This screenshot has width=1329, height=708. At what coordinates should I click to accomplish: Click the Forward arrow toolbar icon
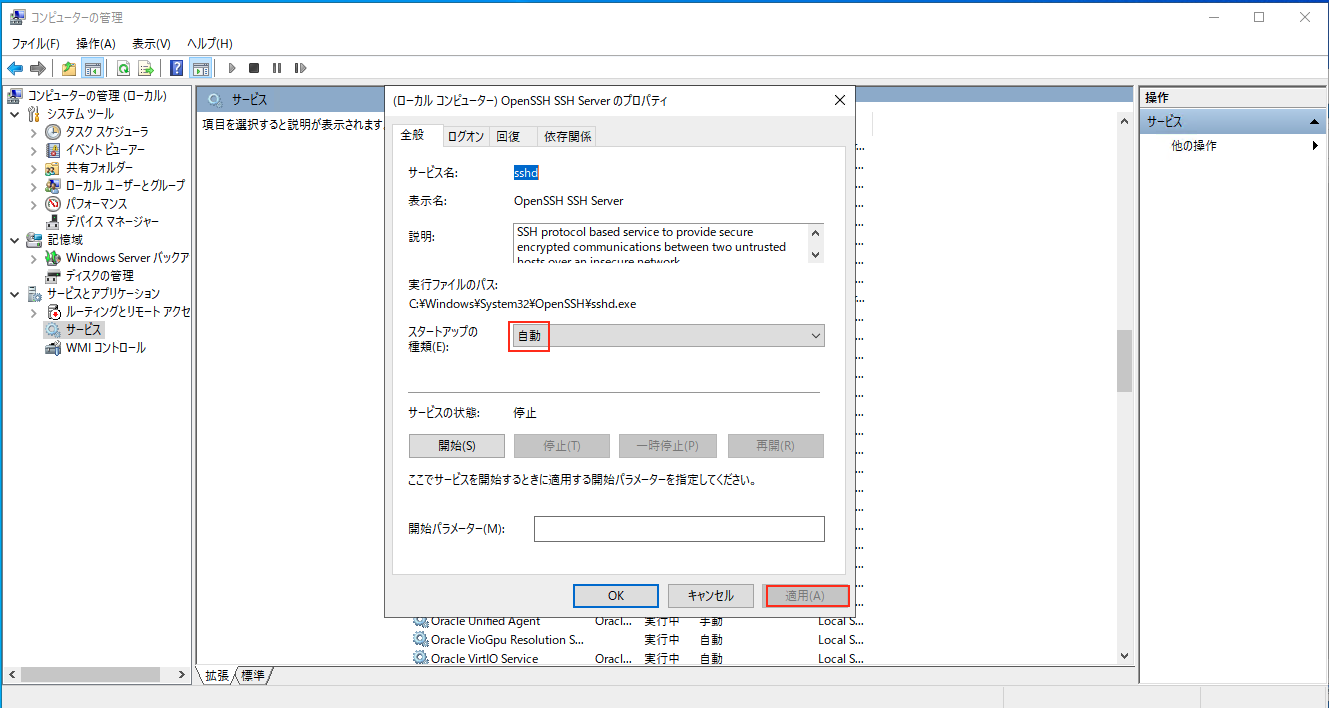(38, 68)
